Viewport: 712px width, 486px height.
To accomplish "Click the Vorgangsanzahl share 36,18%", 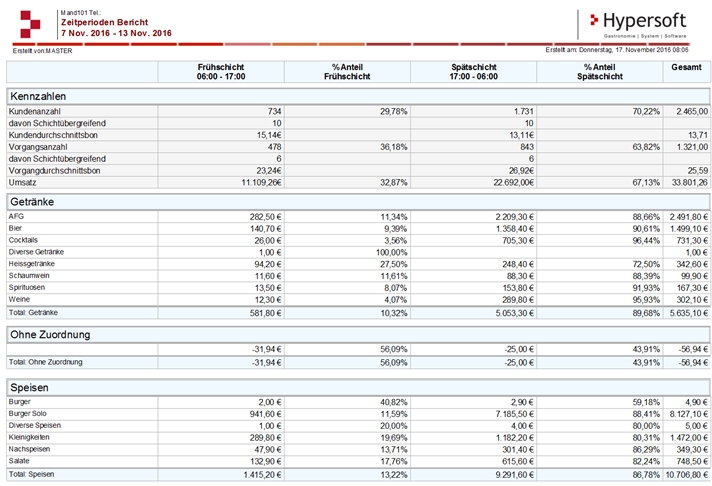I will (393, 147).
